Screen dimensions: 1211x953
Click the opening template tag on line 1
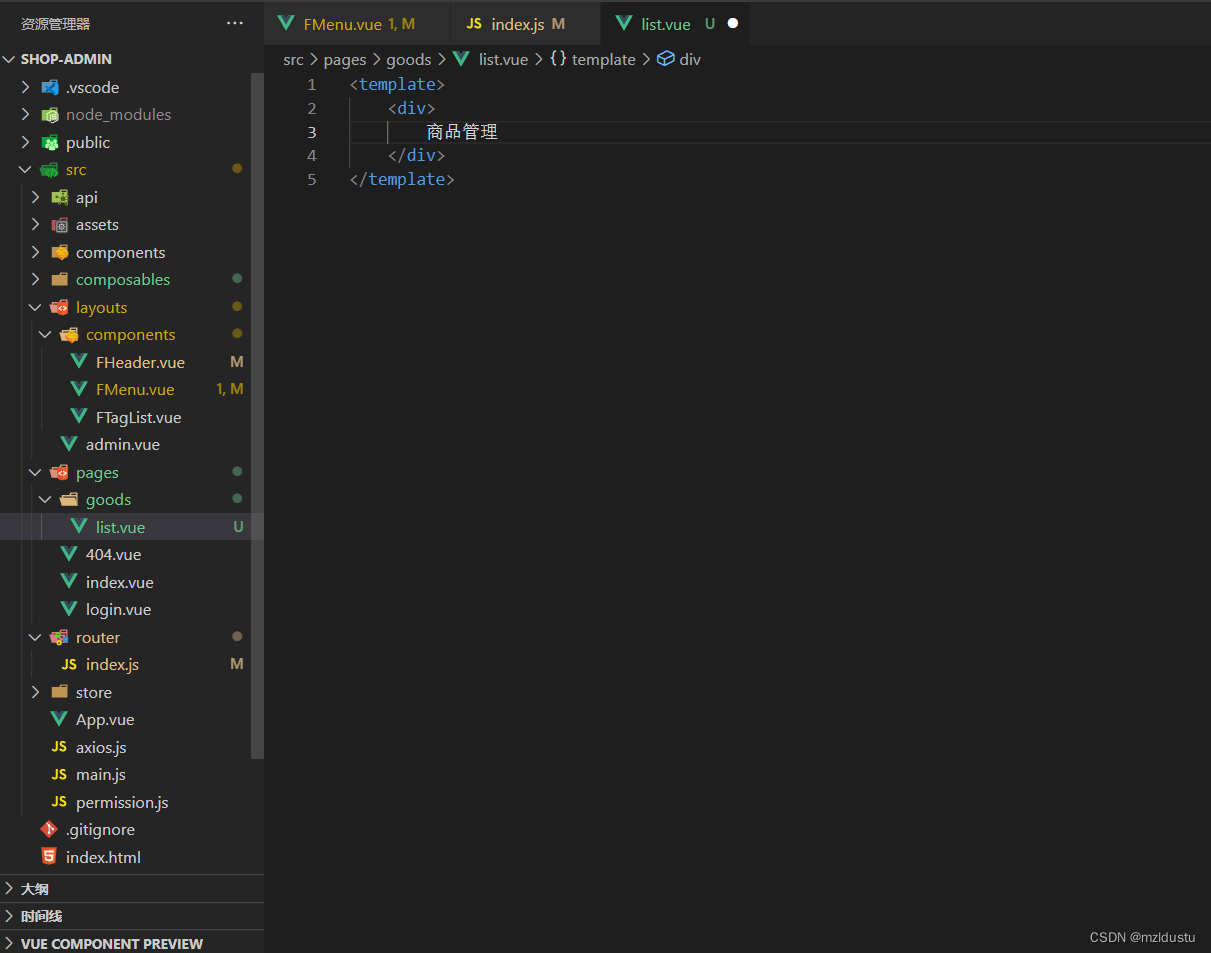tap(397, 84)
